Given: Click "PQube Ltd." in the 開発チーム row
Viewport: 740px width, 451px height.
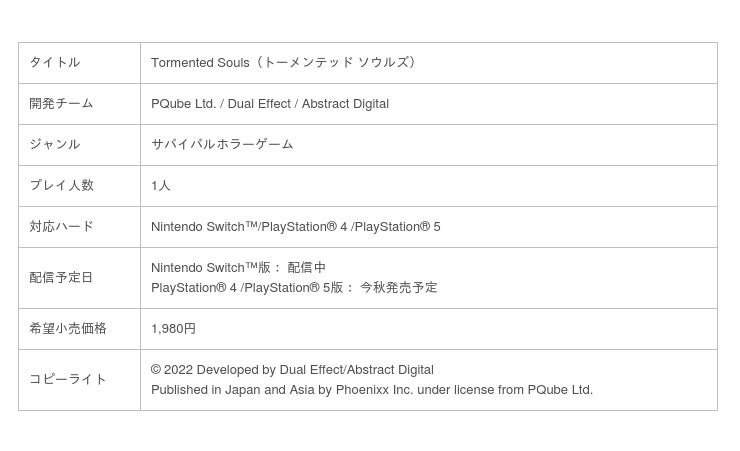Looking at the screenshot, I should [x=184, y=103].
